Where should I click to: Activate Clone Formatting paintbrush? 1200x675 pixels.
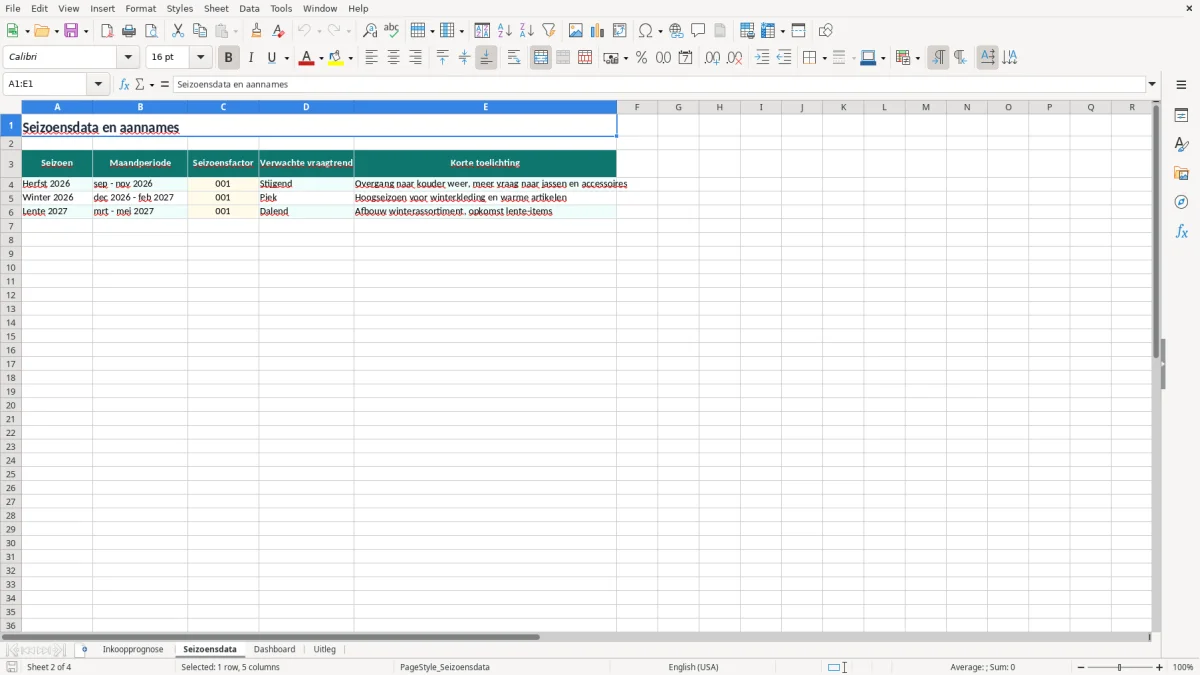coord(256,31)
